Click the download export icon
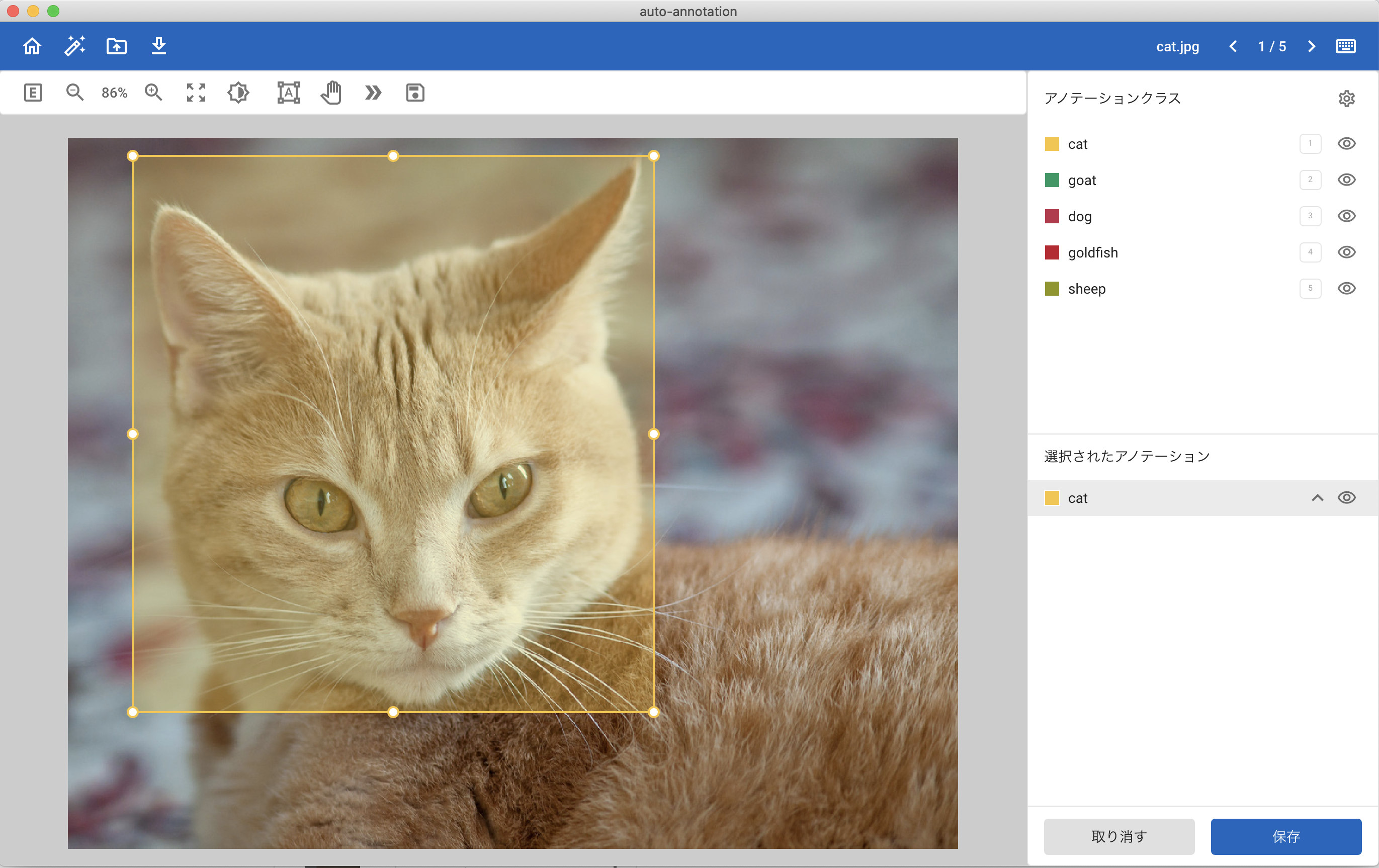Viewport: 1379px width, 868px height. pos(158,46)
